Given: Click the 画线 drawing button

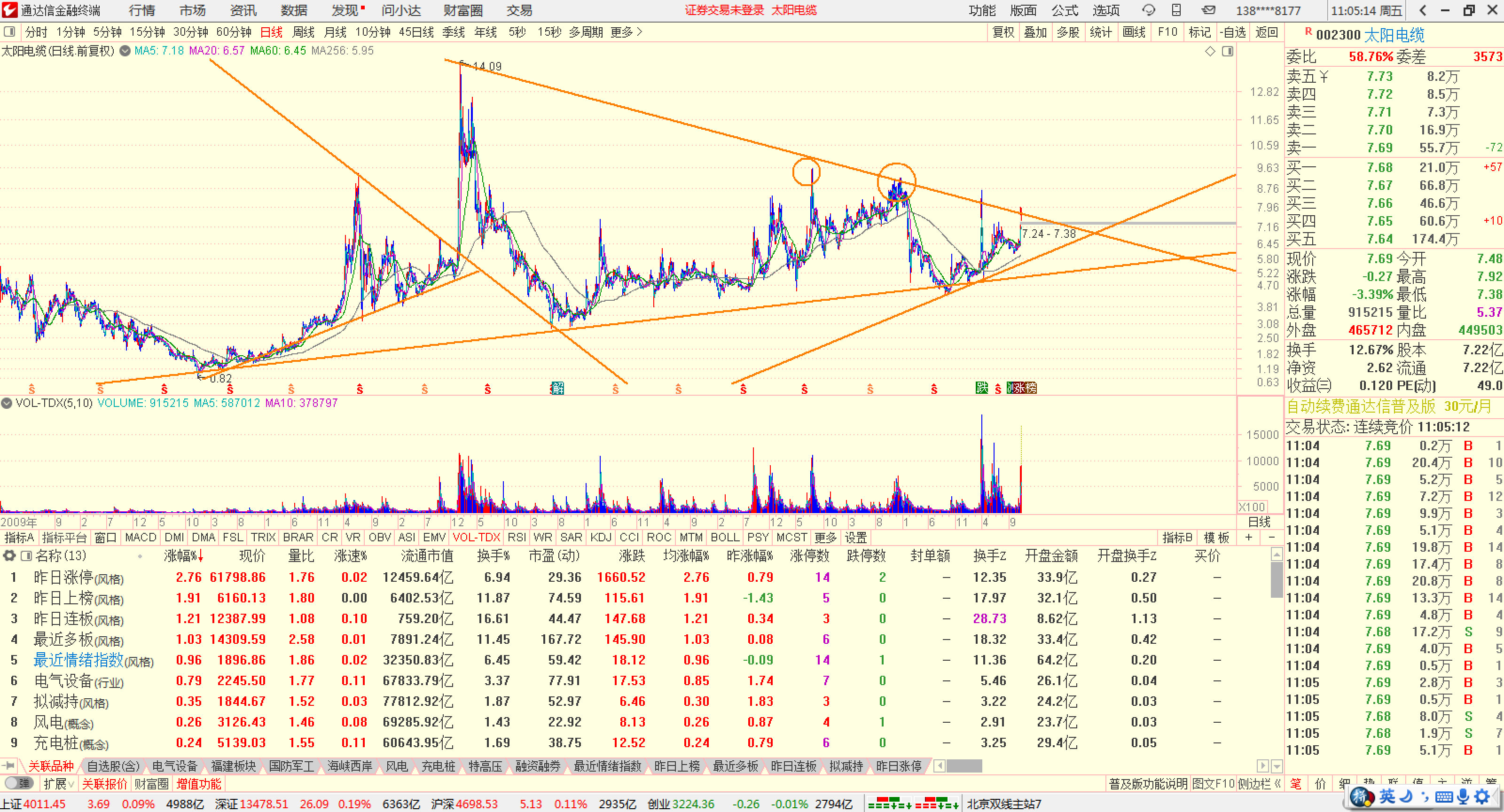Looking at the screenshot, I should tap(1134, 31).
